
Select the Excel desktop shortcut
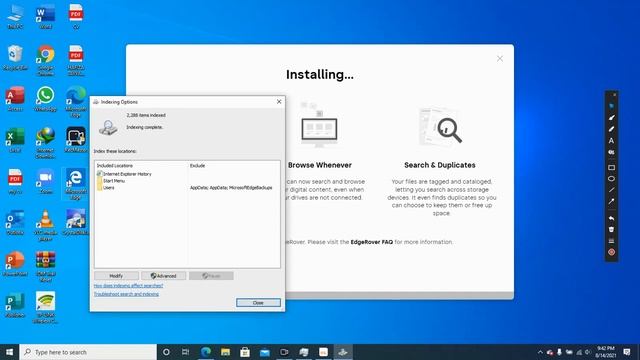pos(15,140)
